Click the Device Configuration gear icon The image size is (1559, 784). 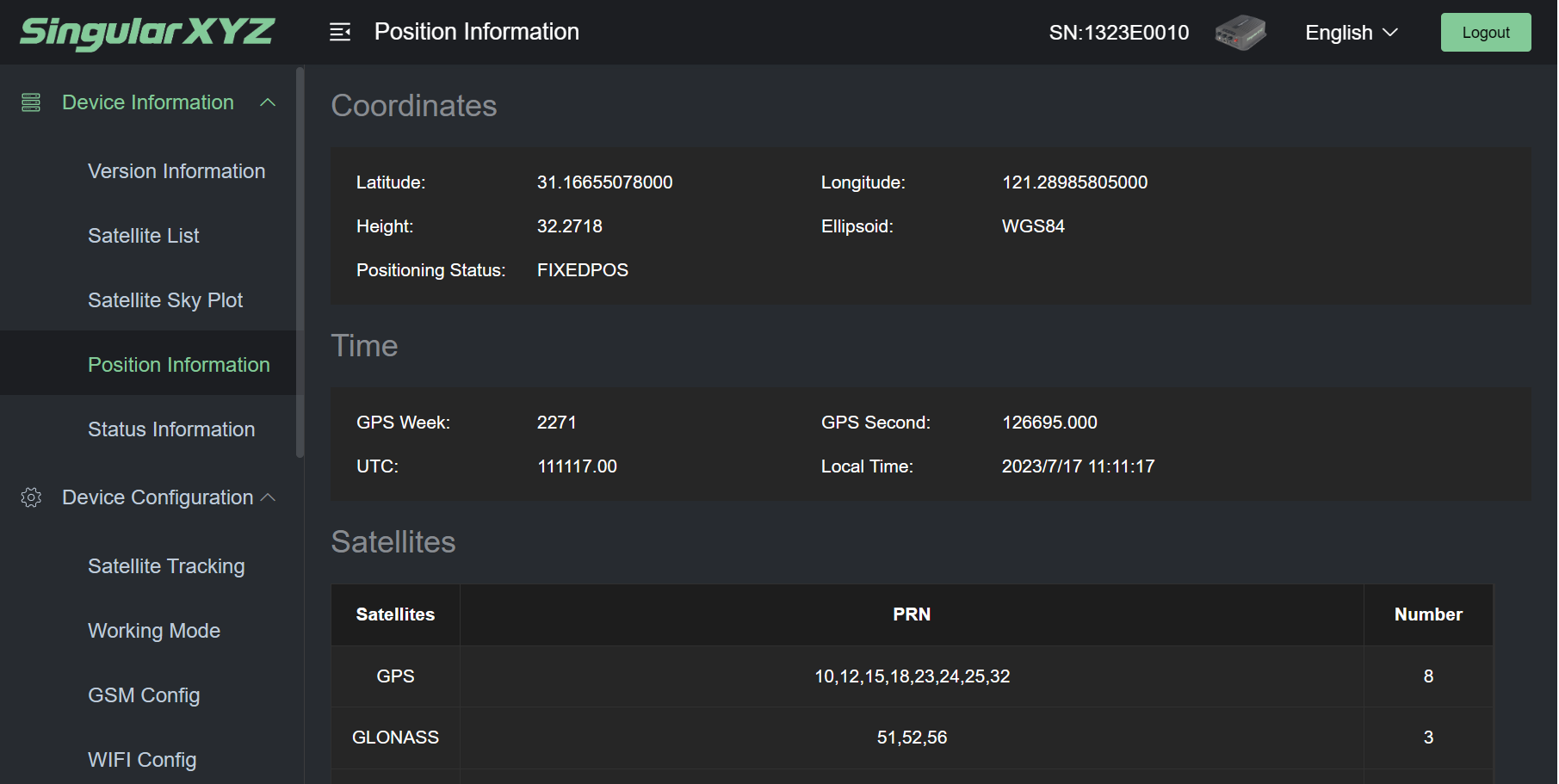tap(31, 497)
